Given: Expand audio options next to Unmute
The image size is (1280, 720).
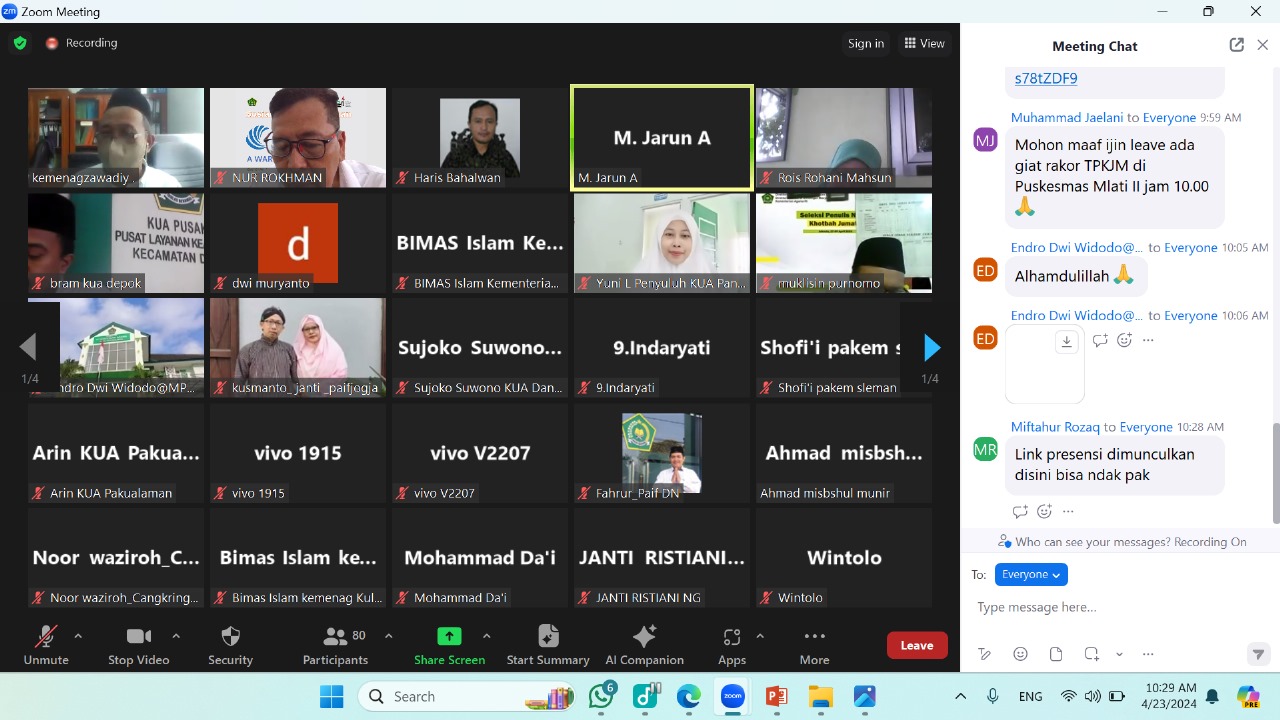Looking at the screenshot, I should click(x=78, y=636).
